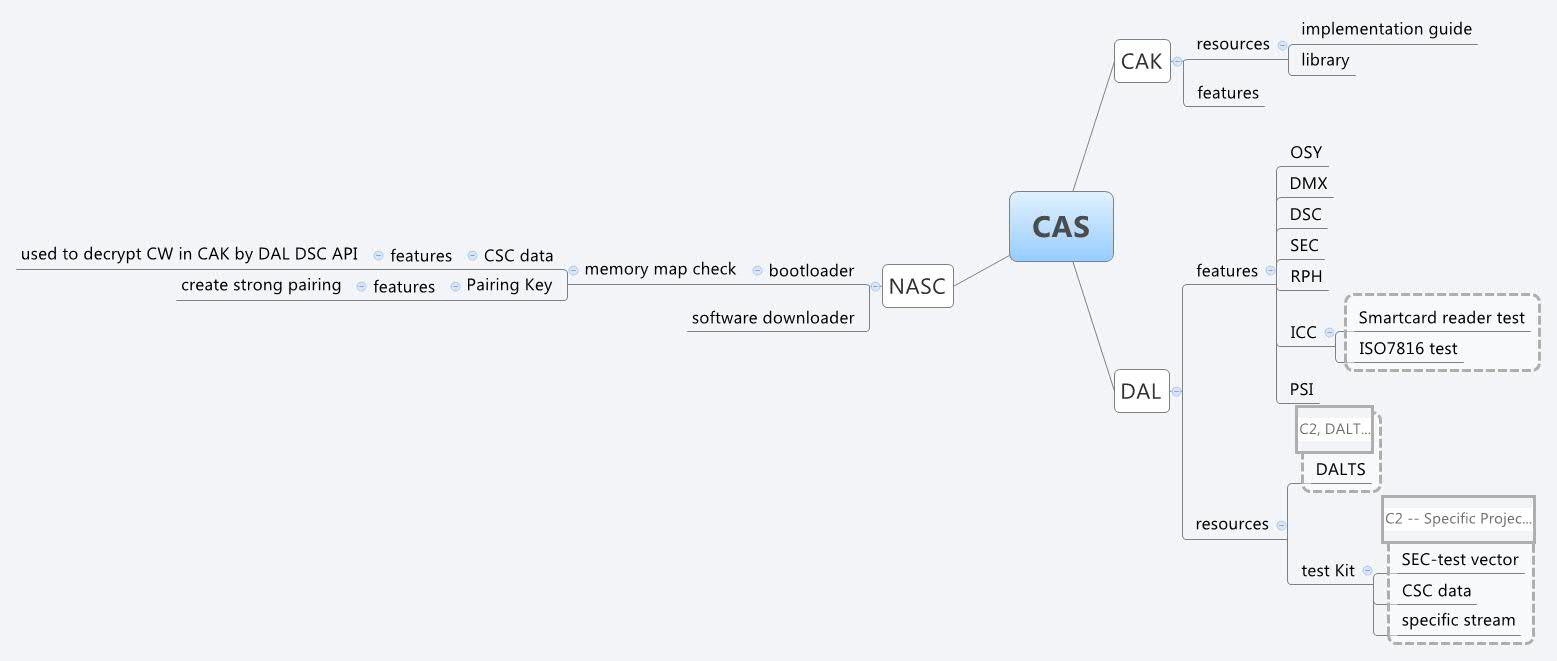Viewport: 1557px width, 661px height.
Task: Collapse the DAL features branch
Action: click(1270, 271)
